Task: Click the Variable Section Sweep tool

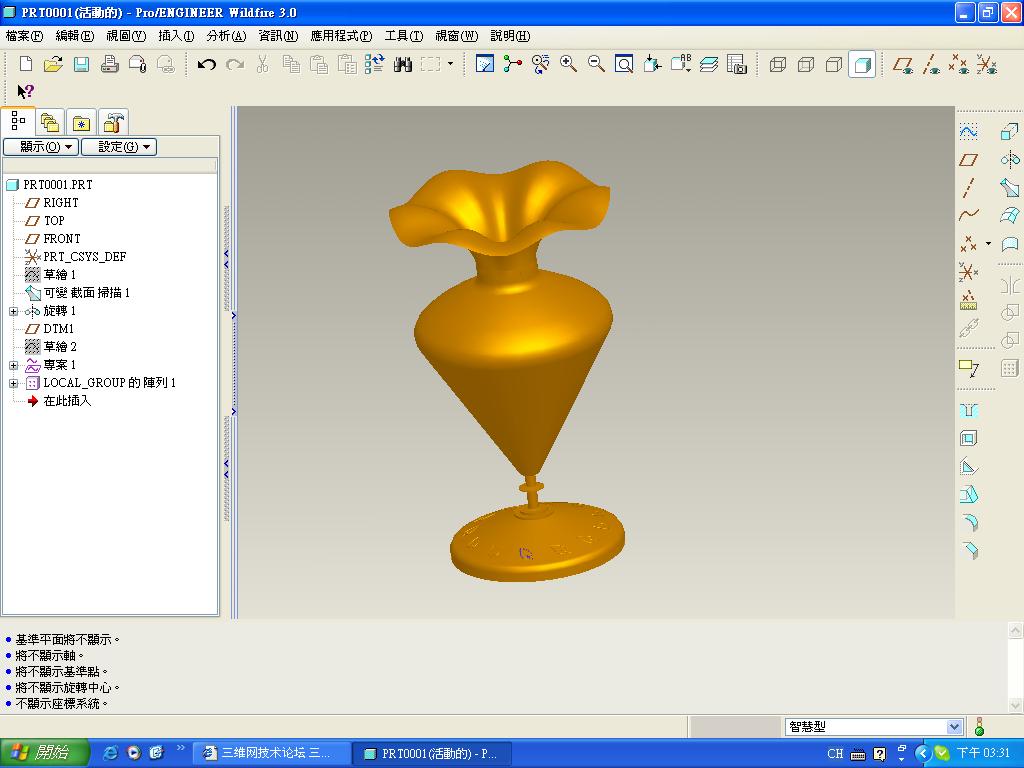Action: pos(1010,187)
